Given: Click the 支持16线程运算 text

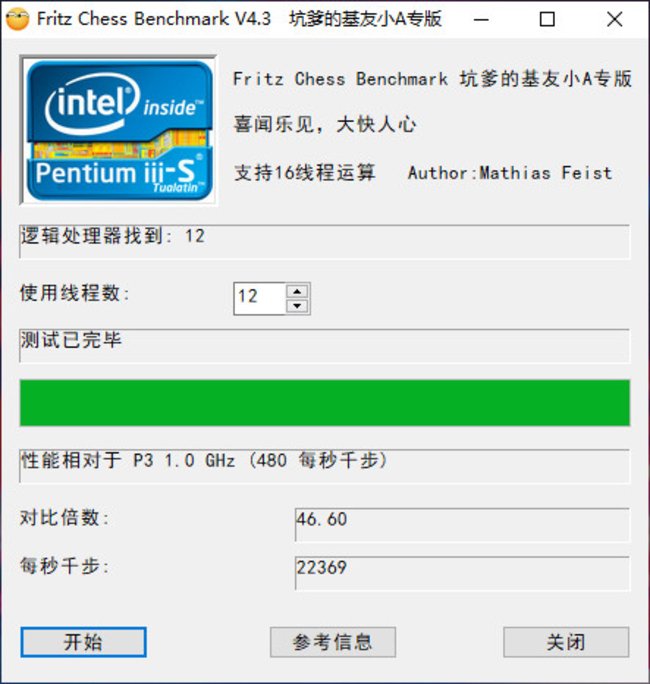Looking at the screenshot, I should 304,173.
